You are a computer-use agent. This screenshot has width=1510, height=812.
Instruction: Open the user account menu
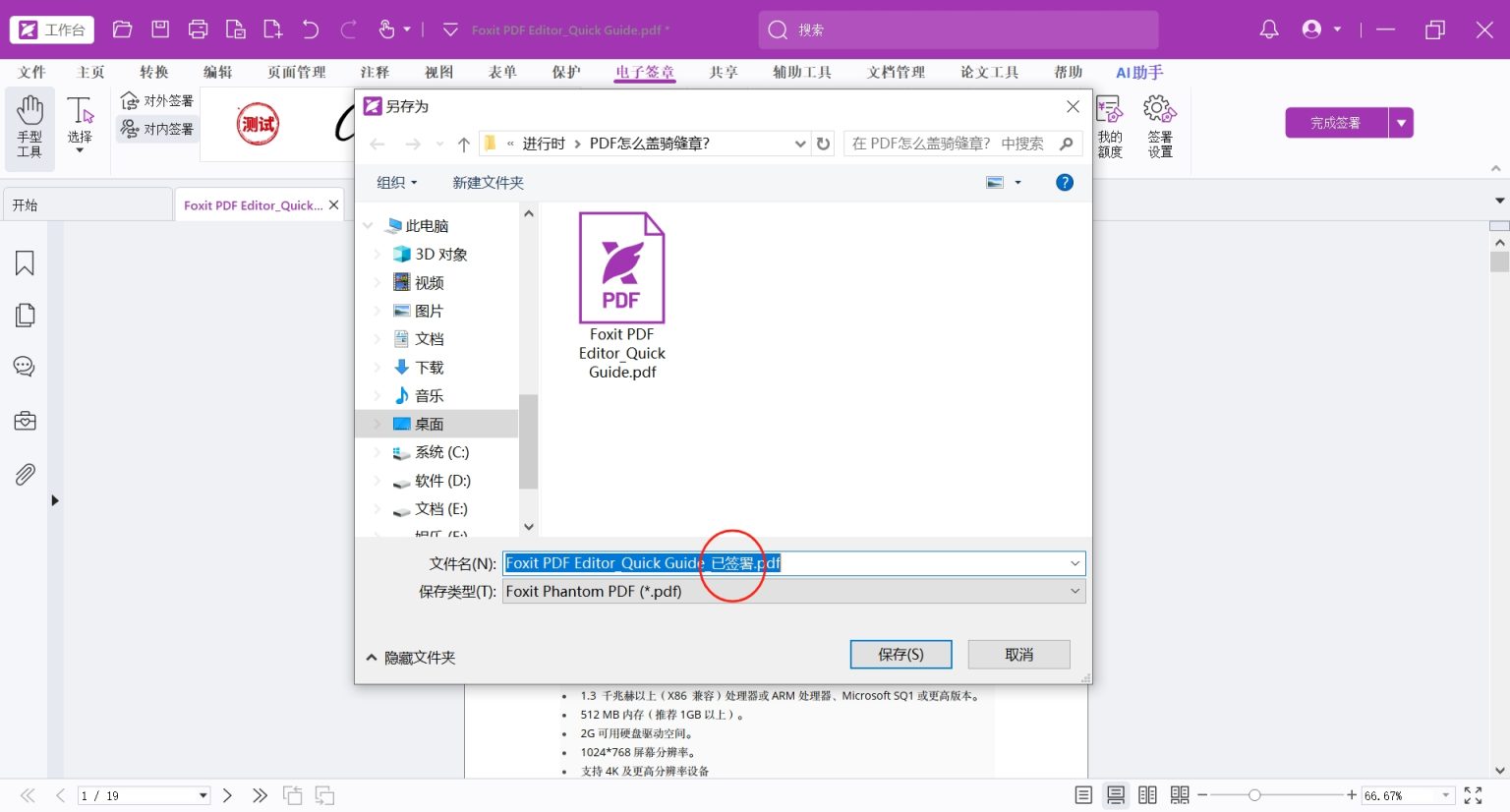click(1320, 29)
